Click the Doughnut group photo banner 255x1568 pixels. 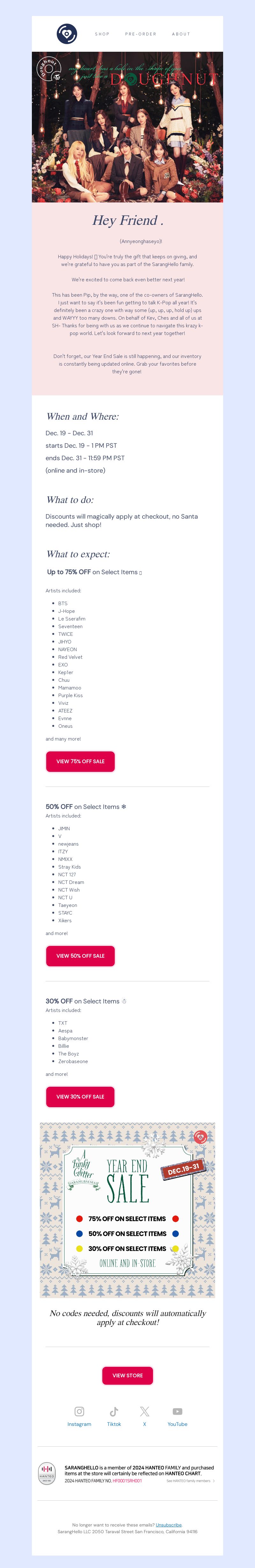click(x=127, y=126)
